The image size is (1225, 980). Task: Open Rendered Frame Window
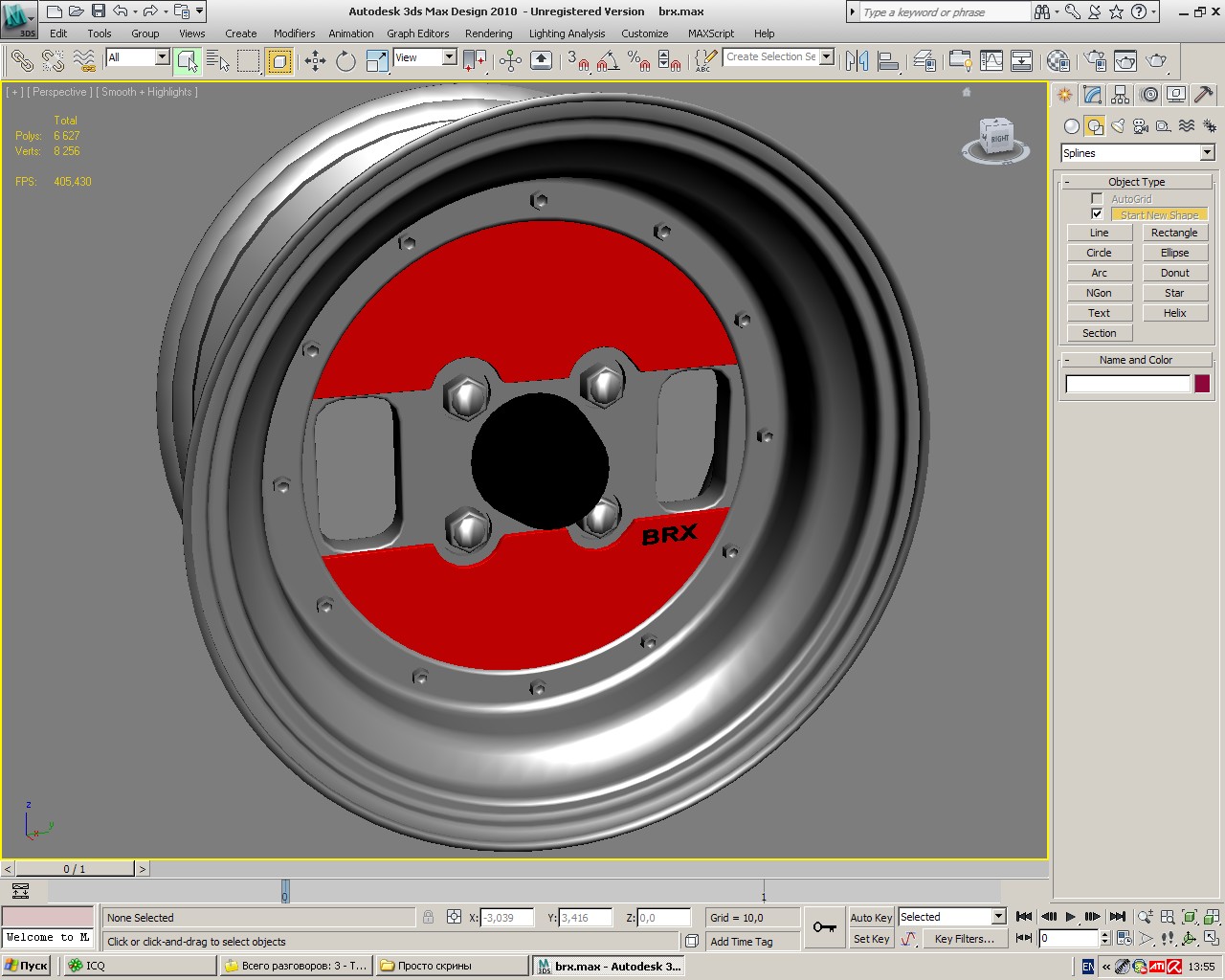point(1125,61)
